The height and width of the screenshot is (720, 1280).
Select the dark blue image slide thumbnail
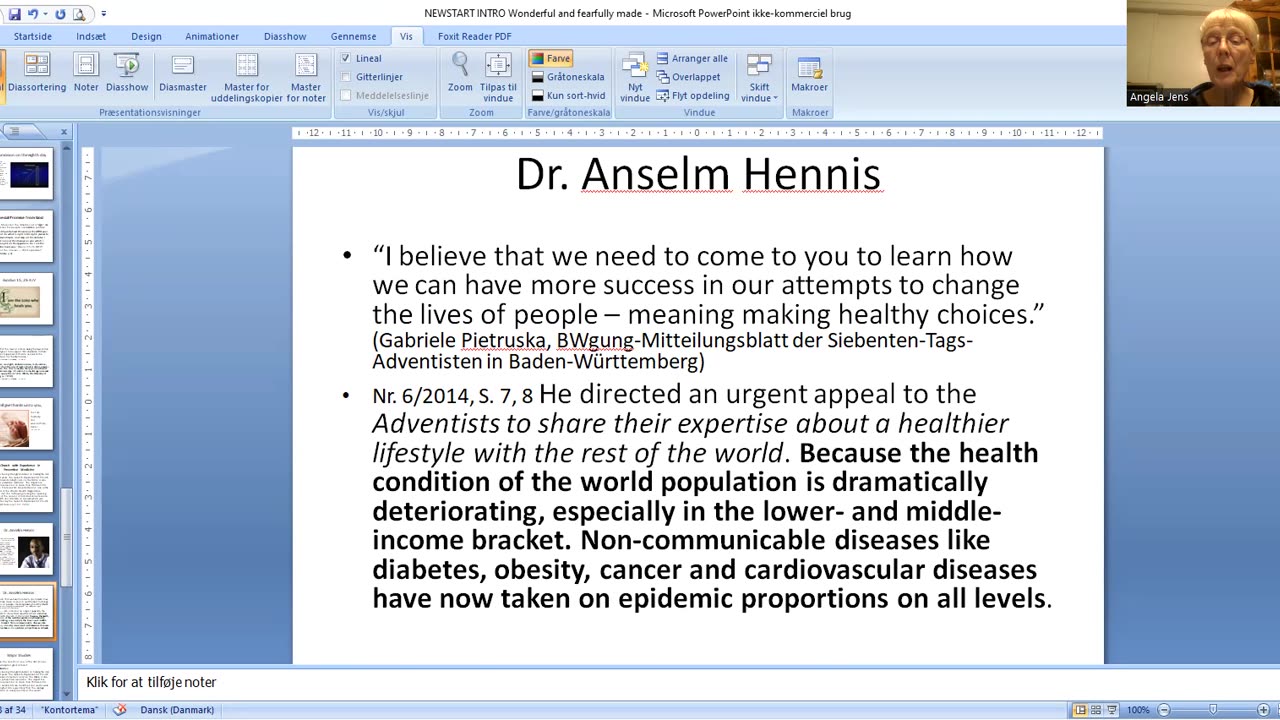point(27,173)
